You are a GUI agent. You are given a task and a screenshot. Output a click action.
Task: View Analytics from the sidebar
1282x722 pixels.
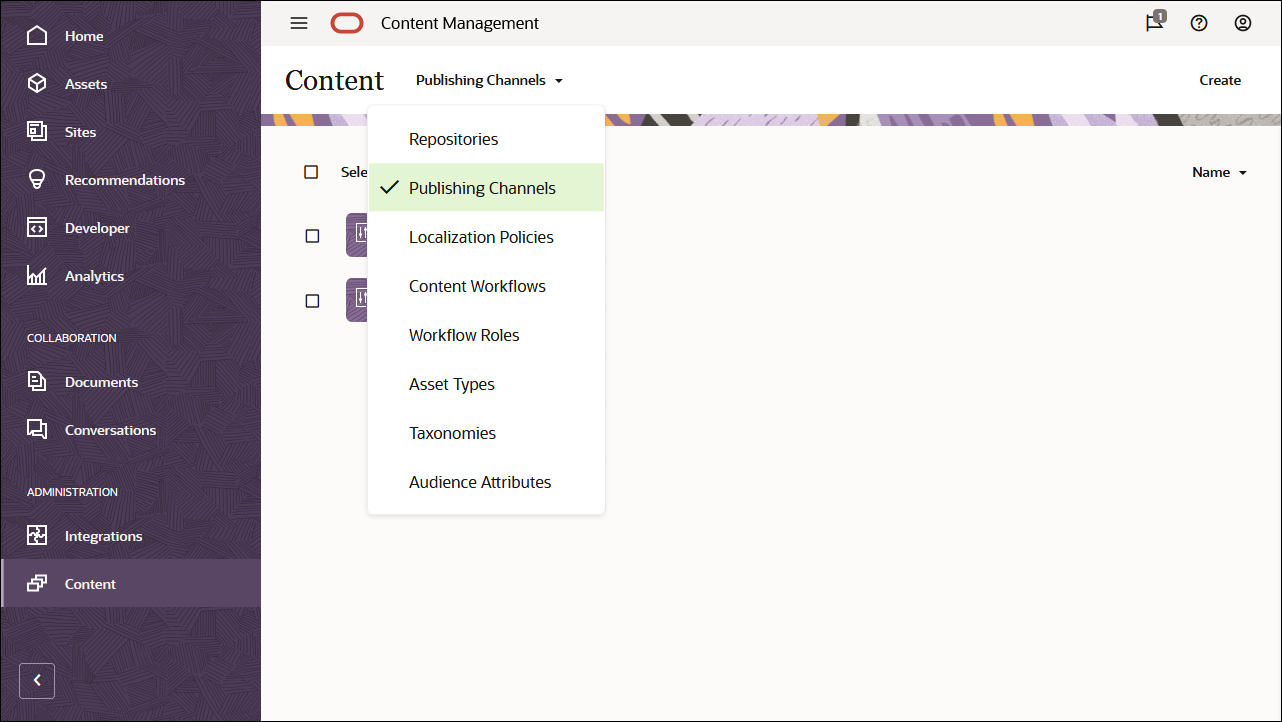point(94,275)
